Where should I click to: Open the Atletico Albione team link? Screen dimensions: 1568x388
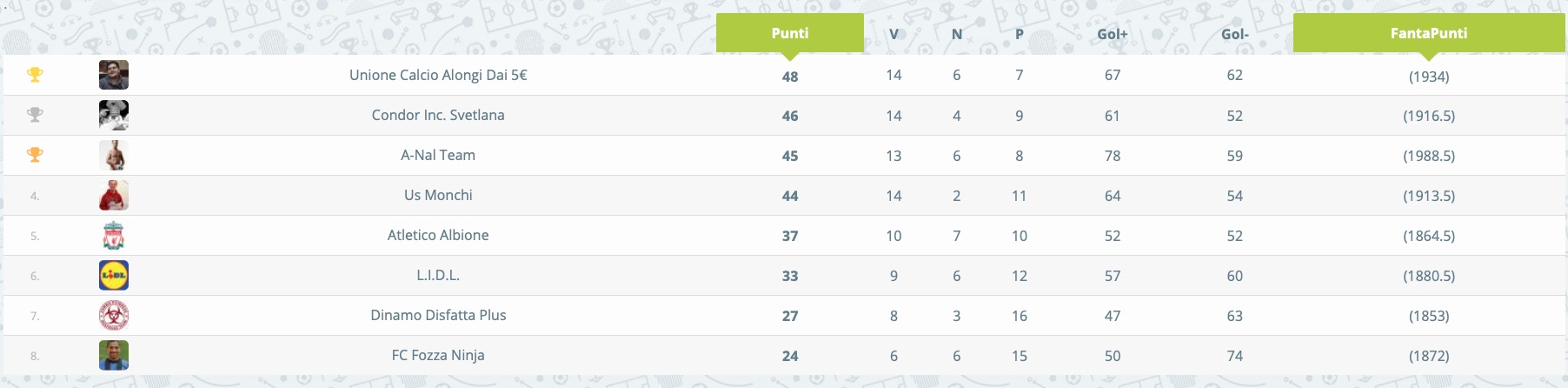click(x=438, y=235)
